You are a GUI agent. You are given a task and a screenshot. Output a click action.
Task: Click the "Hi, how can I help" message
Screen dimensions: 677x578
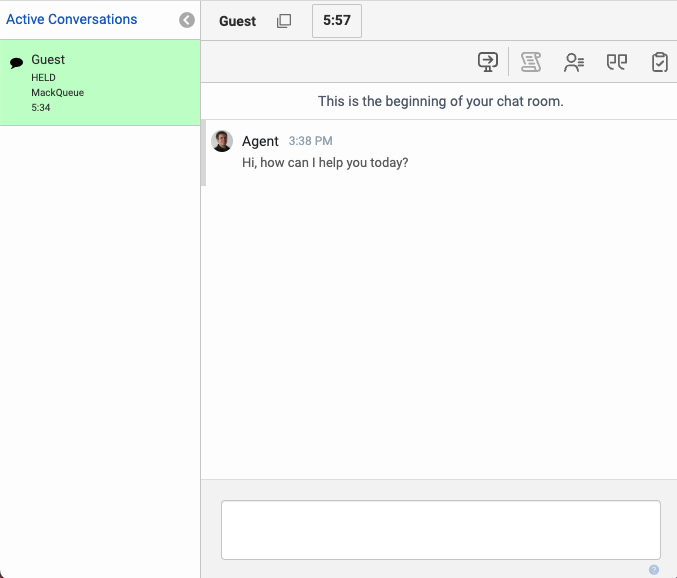pyautogui.click(x=325, y=162)
